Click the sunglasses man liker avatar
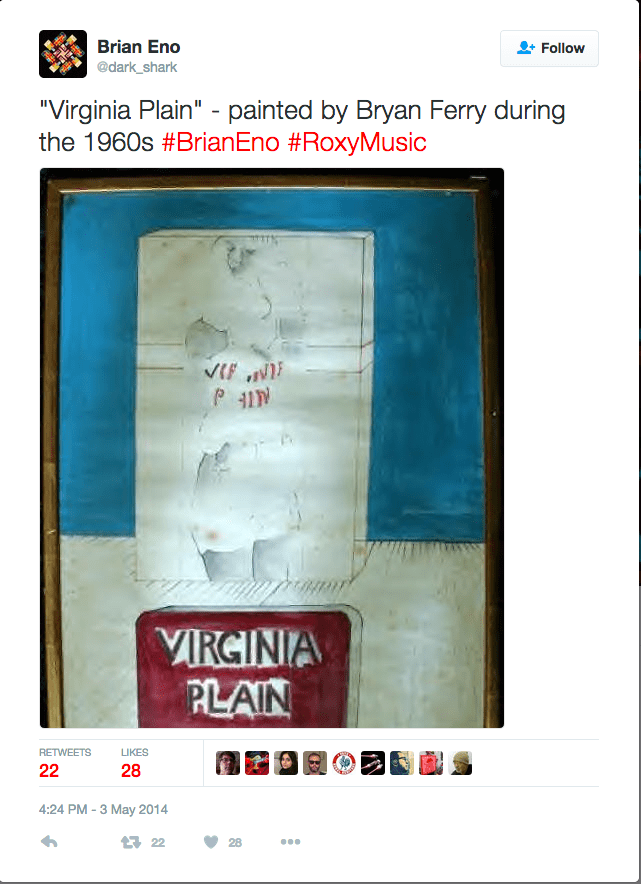641x884 pixels. [x=315, y=763]
